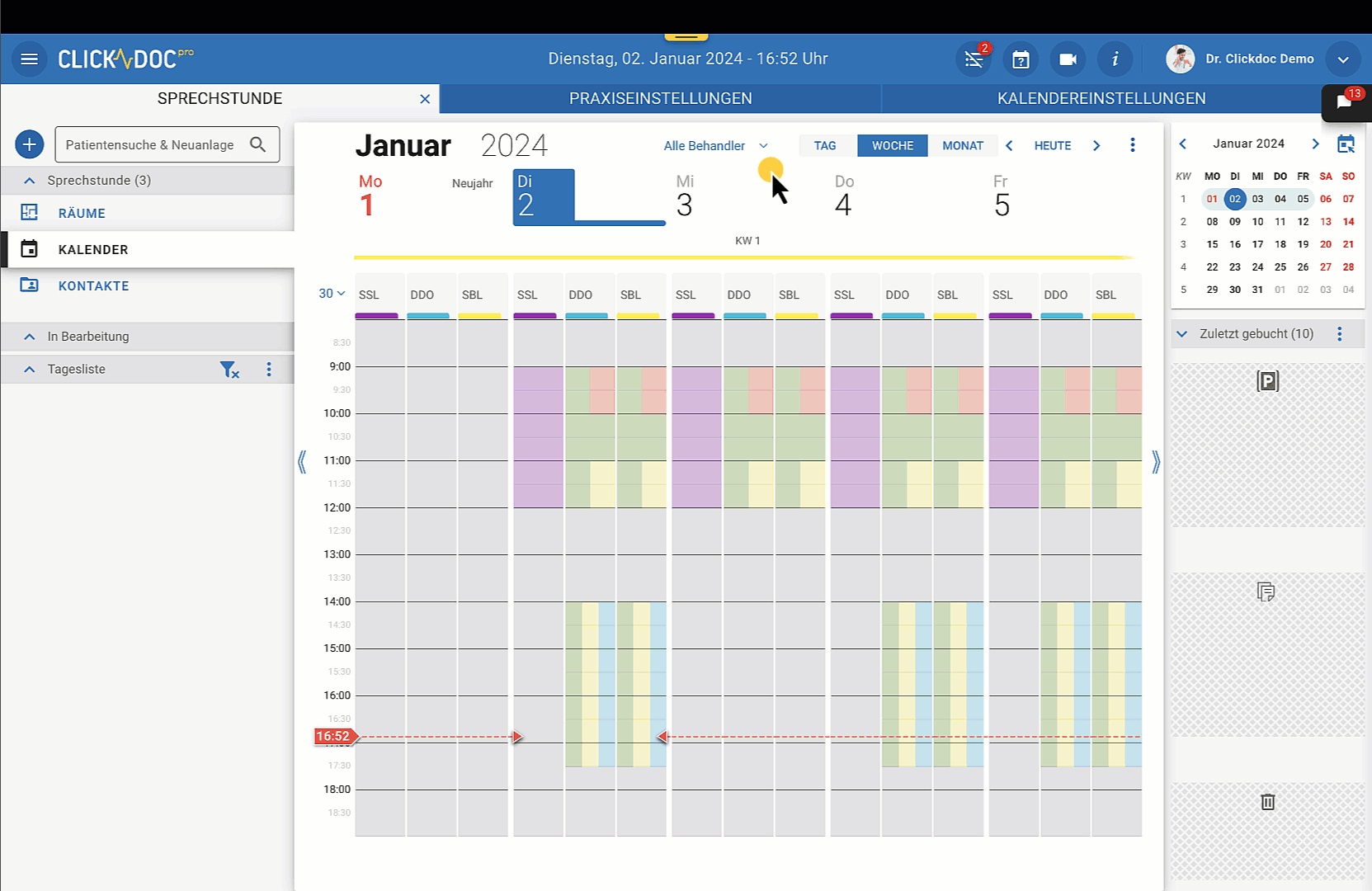Open the info icon in header
Image resolution: width=1372 pixels, height=891 pixels.
pos(1115,59)
